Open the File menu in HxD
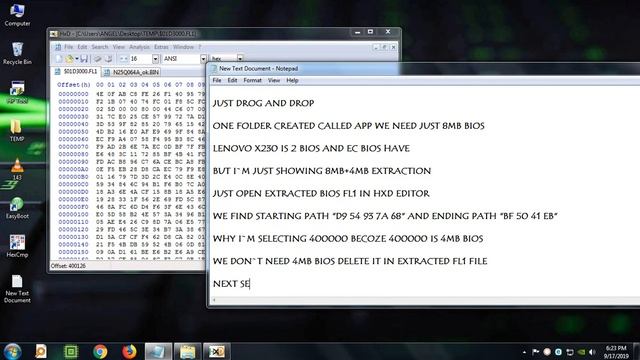 pyautogui.click(x=69, y=47)
